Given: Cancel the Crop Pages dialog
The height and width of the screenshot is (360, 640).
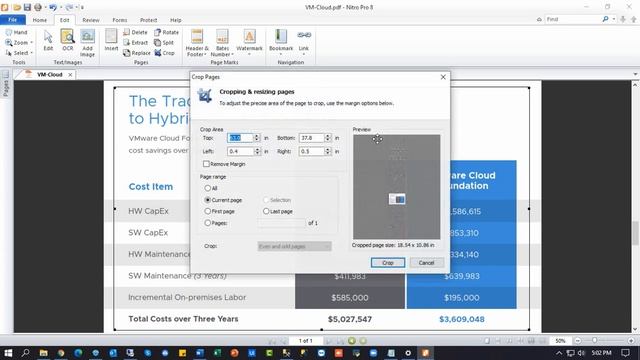Looking at the screenshot, I should pos(426,262).
